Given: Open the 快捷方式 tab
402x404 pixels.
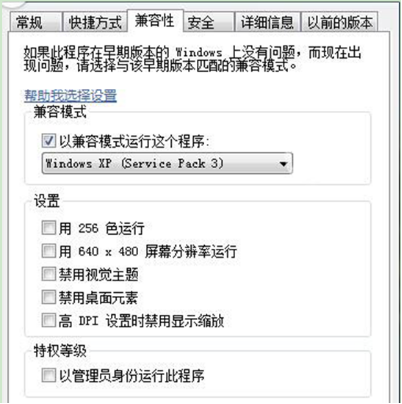Looking at the screenshot, I should tap(95, 22).
